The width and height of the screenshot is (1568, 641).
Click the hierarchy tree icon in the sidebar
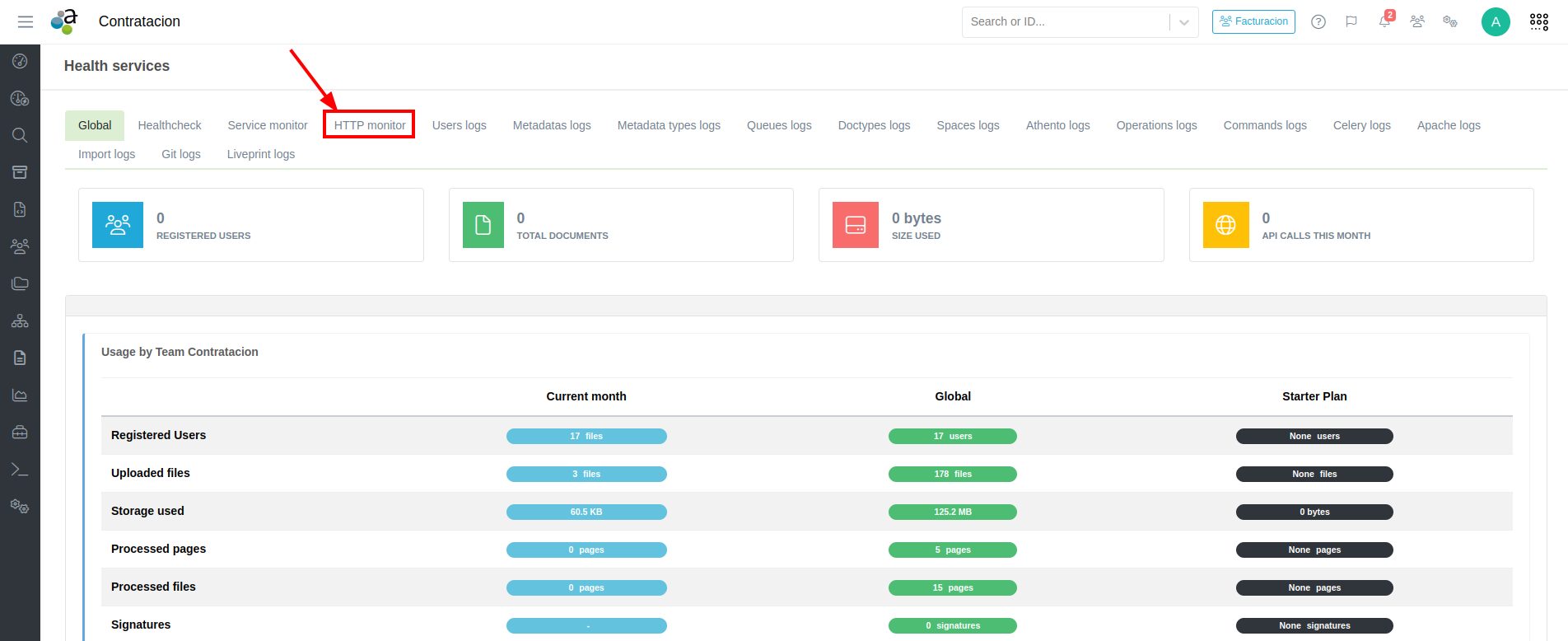tap(20, 321)
